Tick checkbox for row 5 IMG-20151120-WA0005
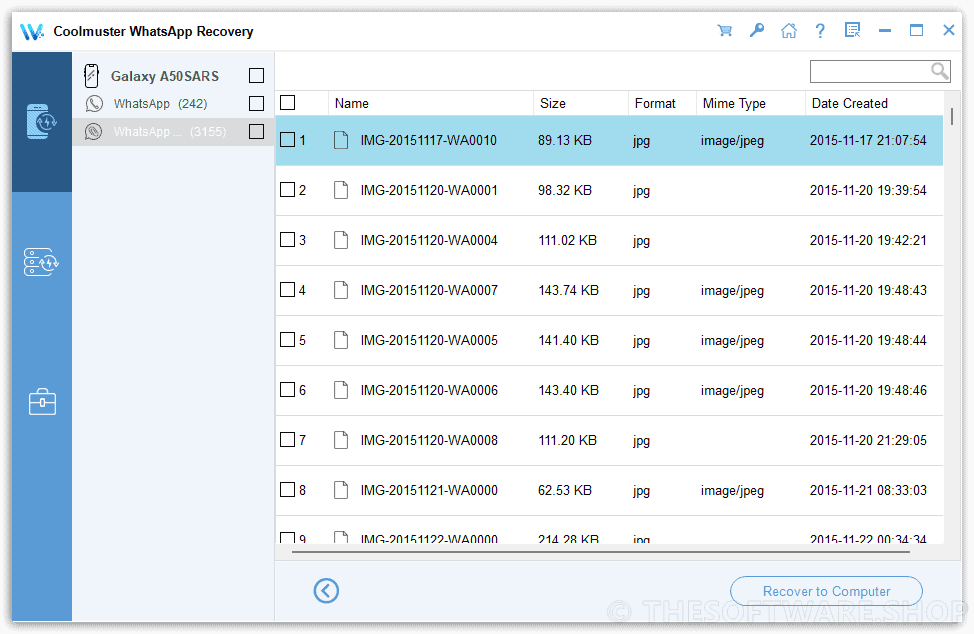 click(x=288, y=340)
